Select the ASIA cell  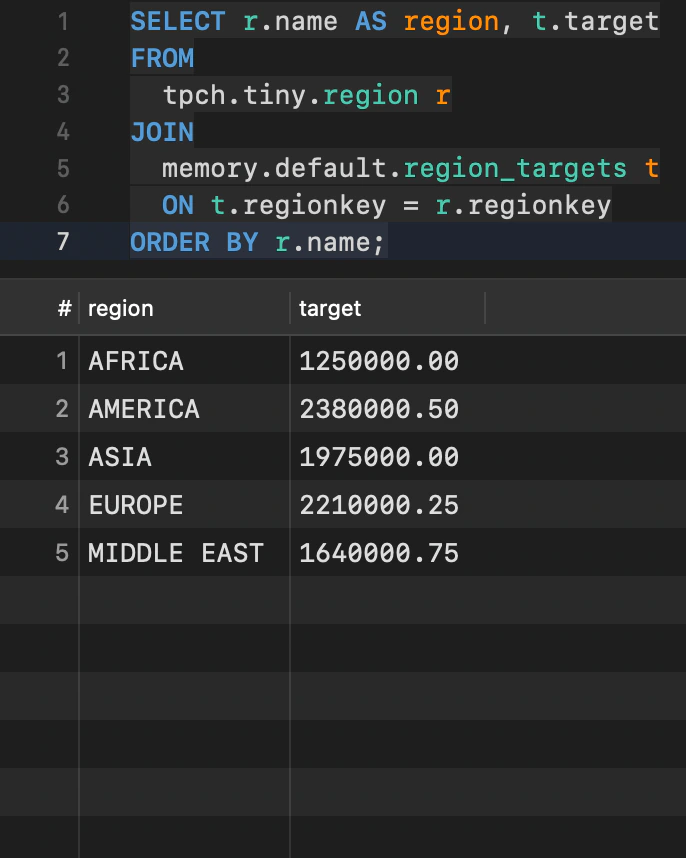click(184, 457)
